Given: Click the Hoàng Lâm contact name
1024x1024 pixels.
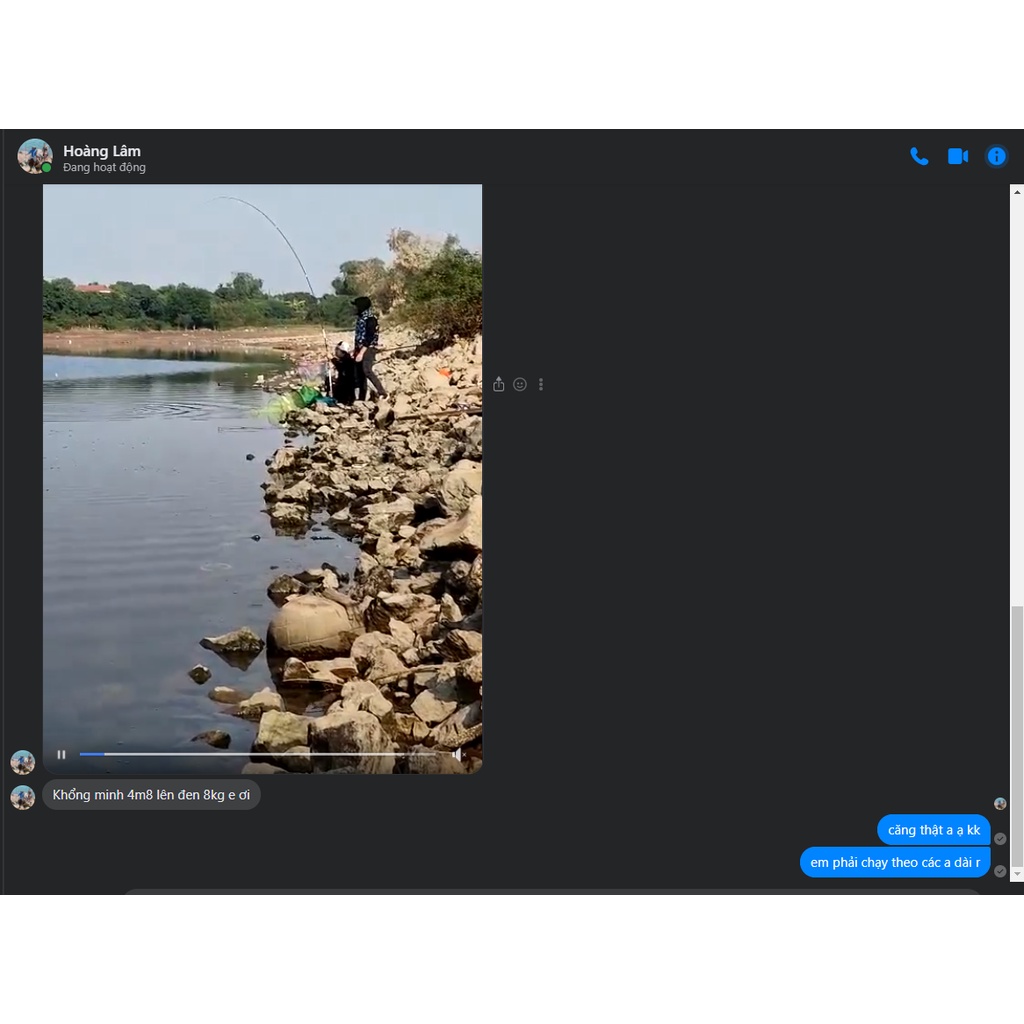Looking at the screenshot, I should tap(102, 151).
